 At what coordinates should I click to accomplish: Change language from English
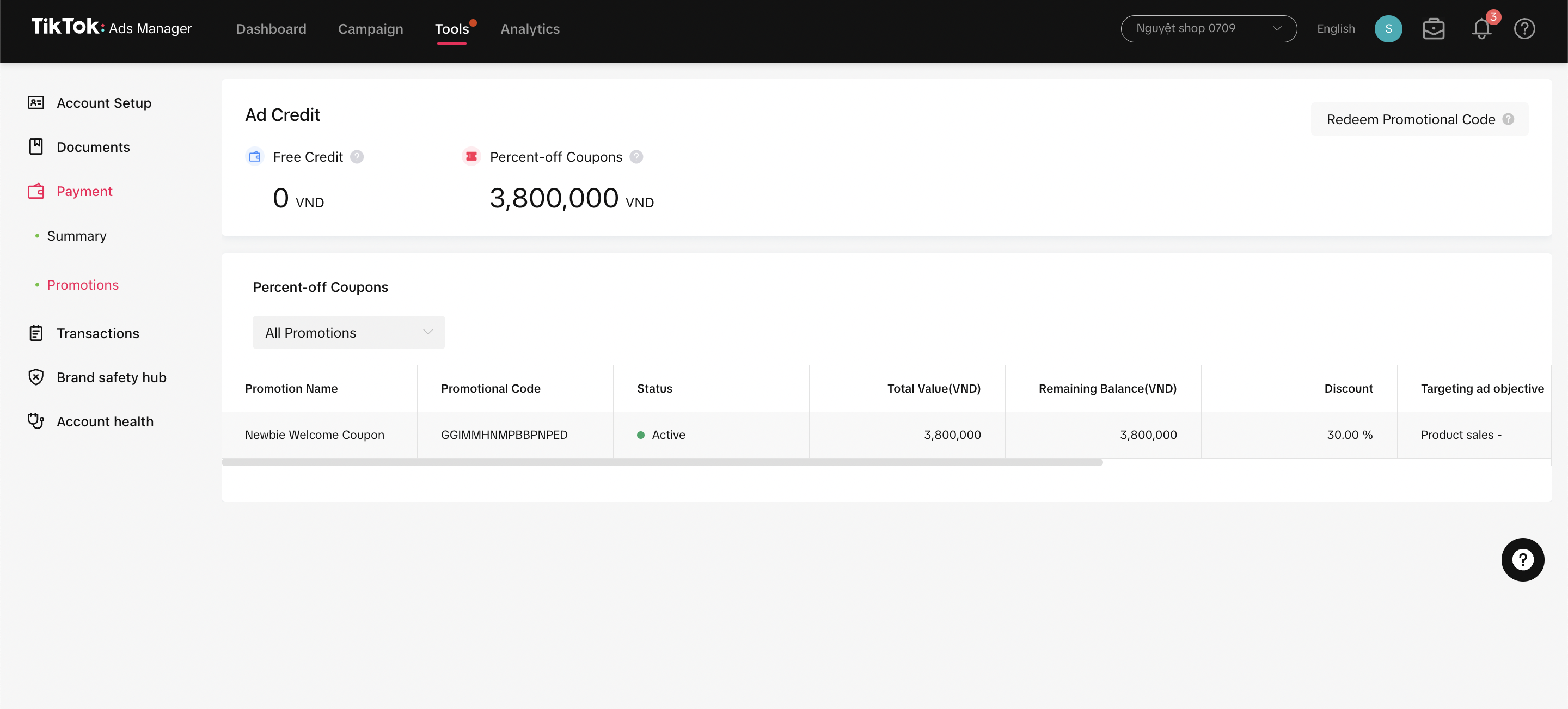tap(1336, 29)
